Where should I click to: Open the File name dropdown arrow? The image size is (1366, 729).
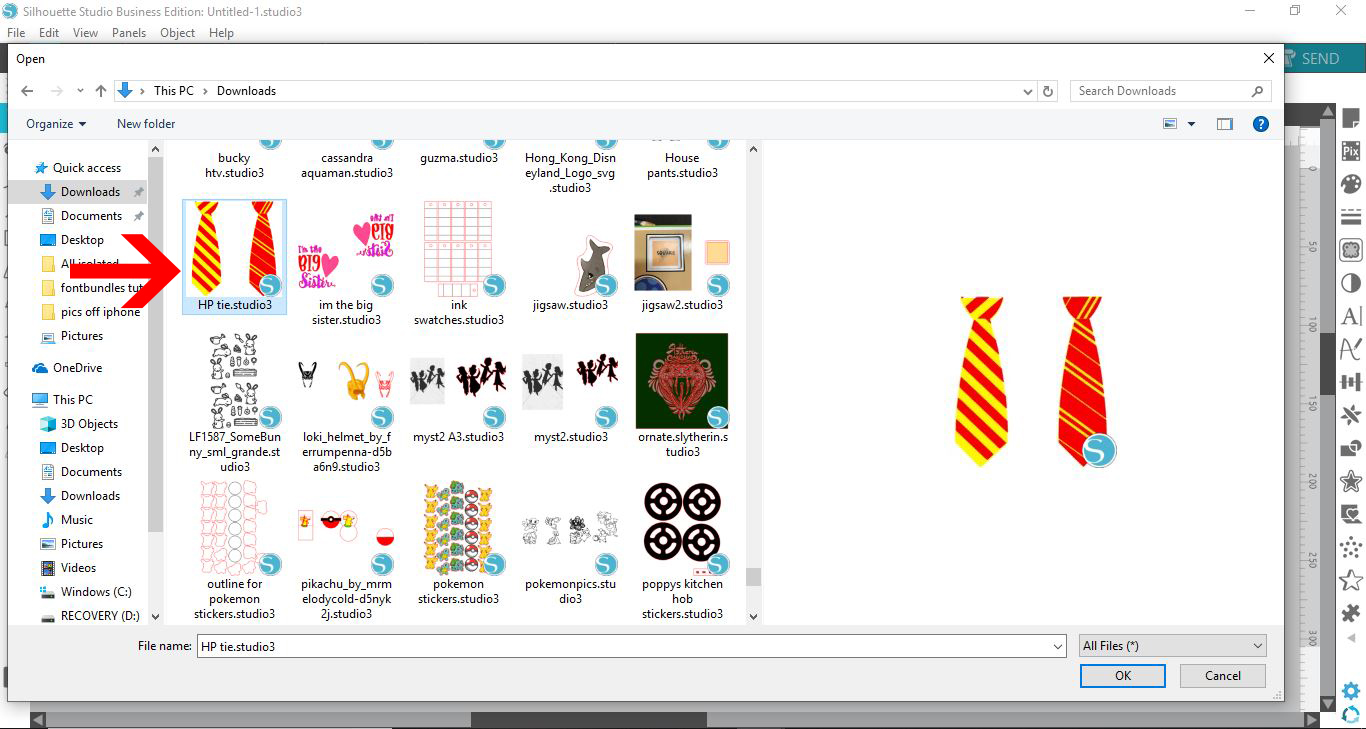tap(1059, 647)
